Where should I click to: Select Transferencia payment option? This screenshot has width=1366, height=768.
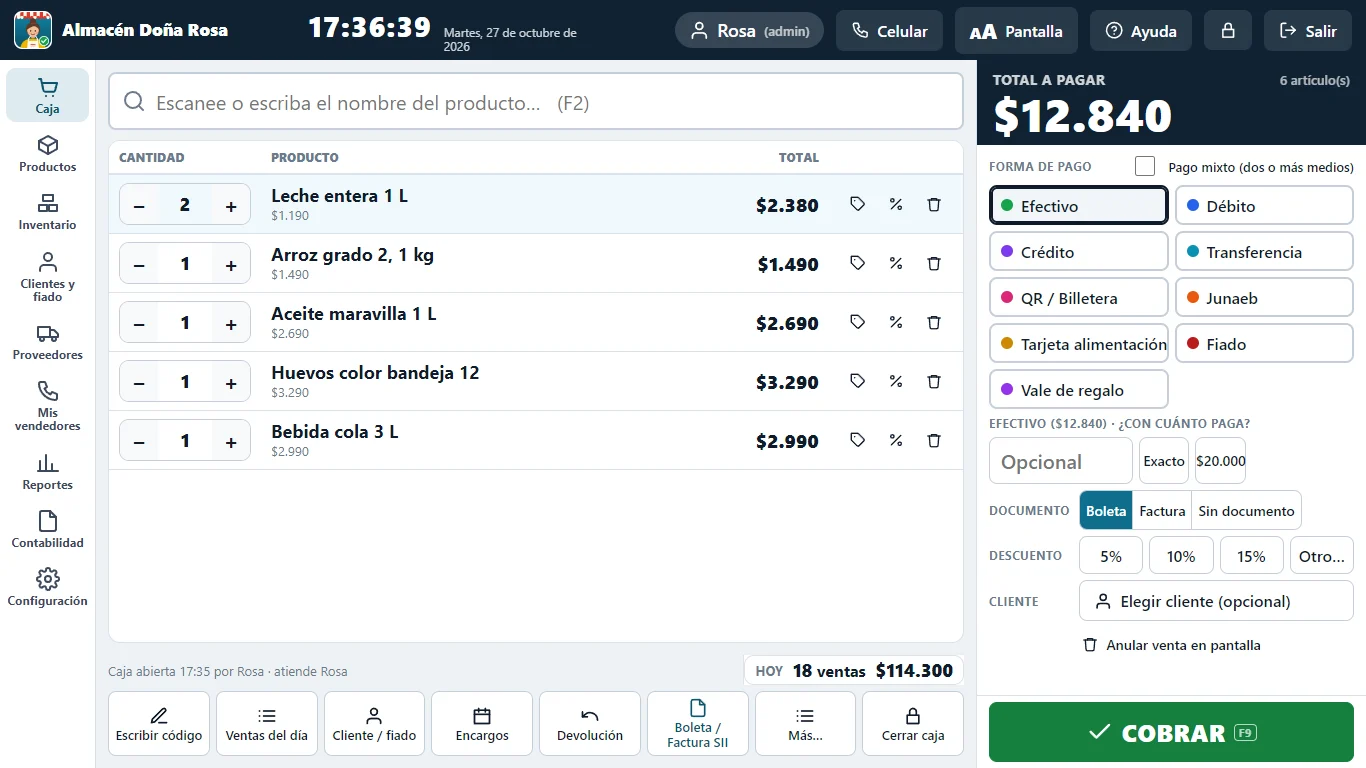pos(1264,252)
